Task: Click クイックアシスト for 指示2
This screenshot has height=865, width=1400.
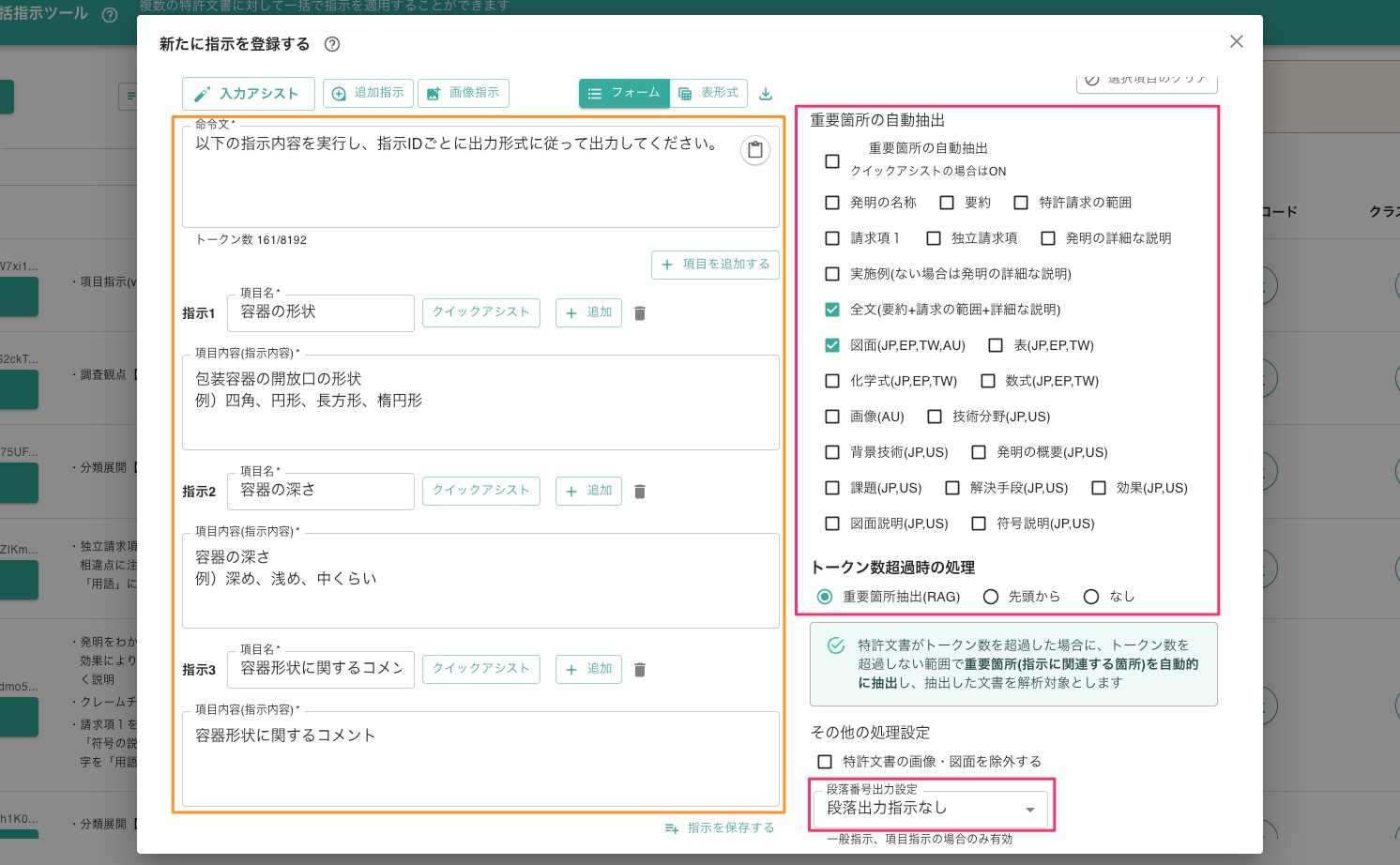Action: [x=481, y=491]
